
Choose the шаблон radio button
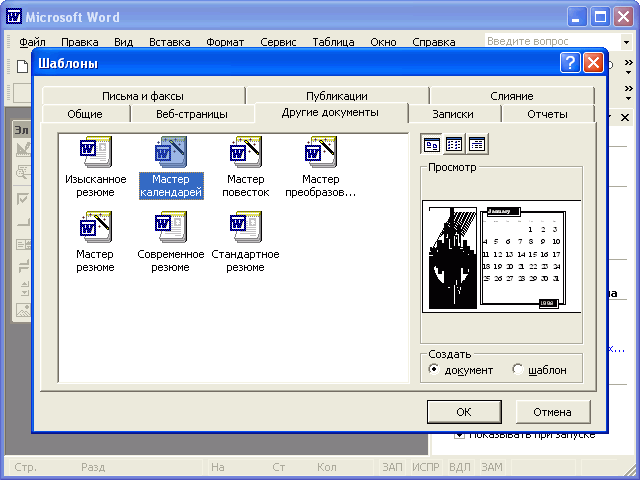518,369
